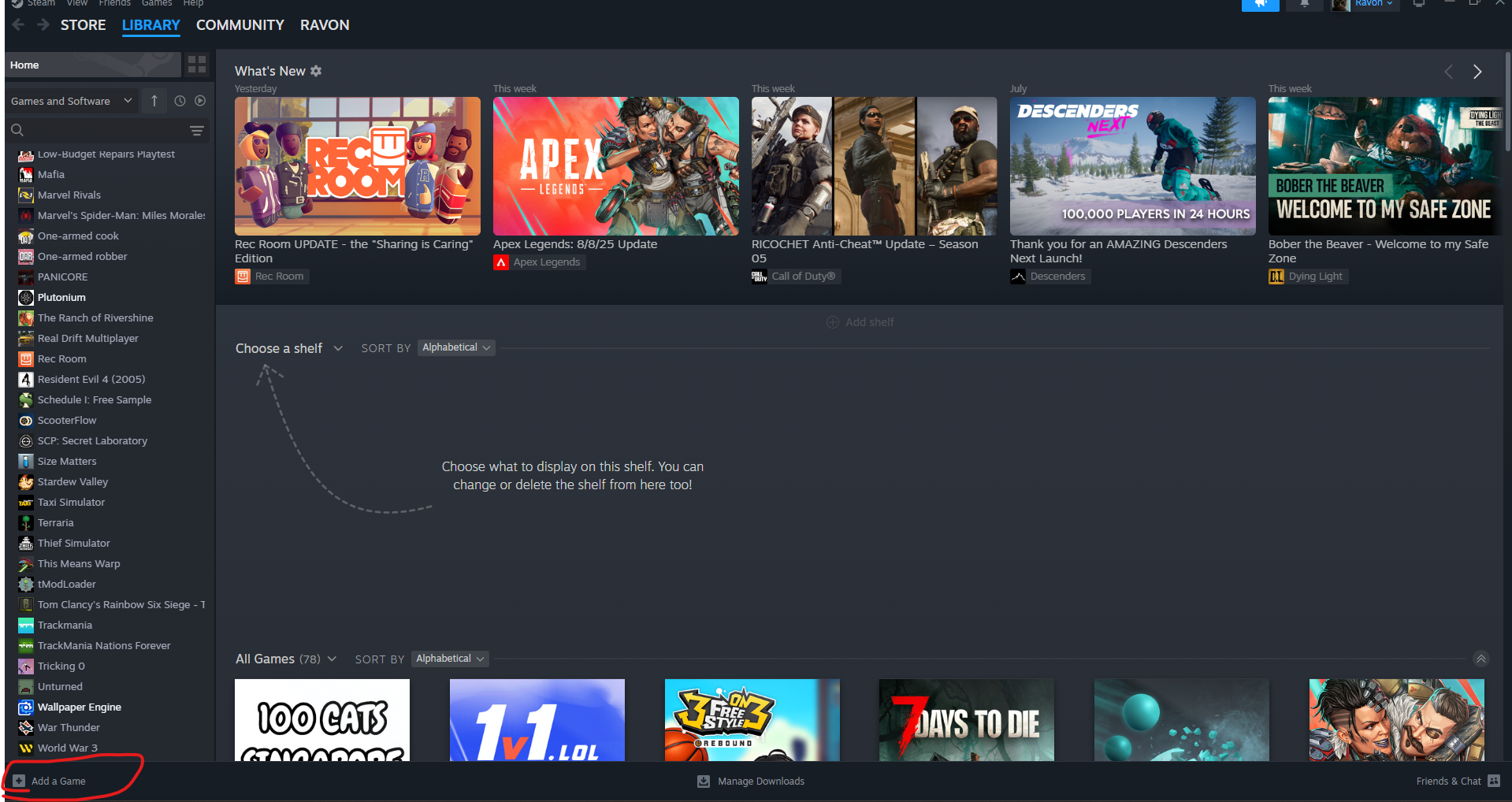Open Friends & Chat icon

click(1494, 781)
